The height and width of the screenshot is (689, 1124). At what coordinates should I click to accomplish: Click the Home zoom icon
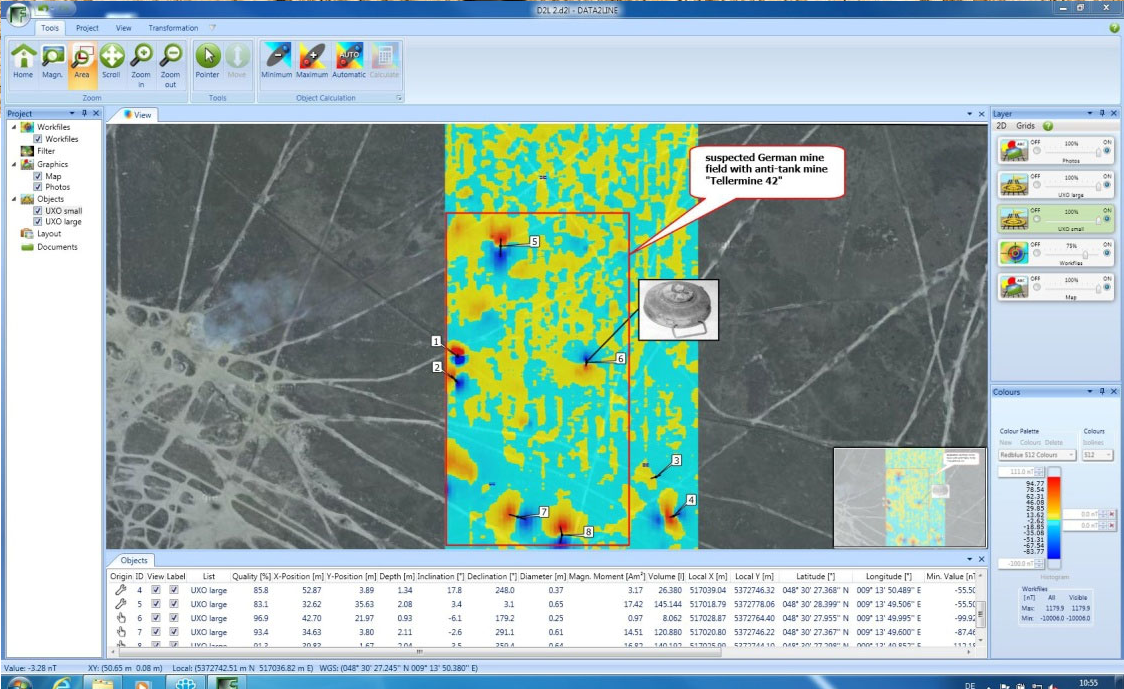pyautogui.click(x=22, y=60)
